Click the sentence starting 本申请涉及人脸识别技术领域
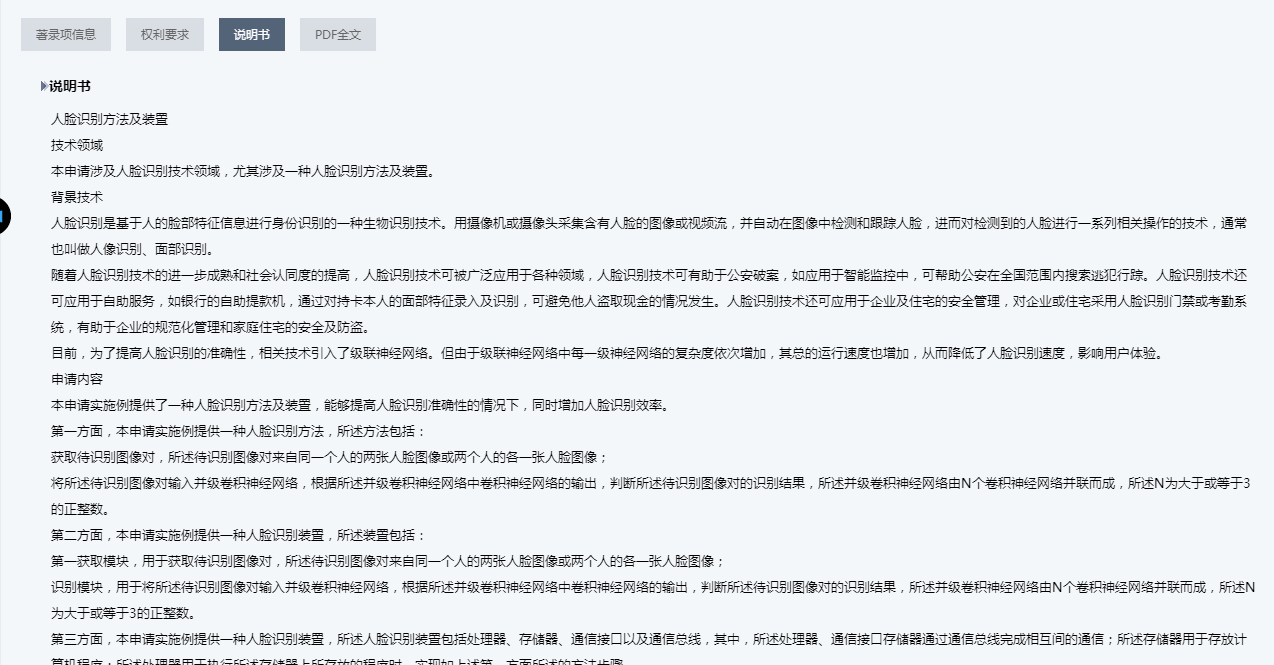This screenshot has width=1274, height=665. 243,171
